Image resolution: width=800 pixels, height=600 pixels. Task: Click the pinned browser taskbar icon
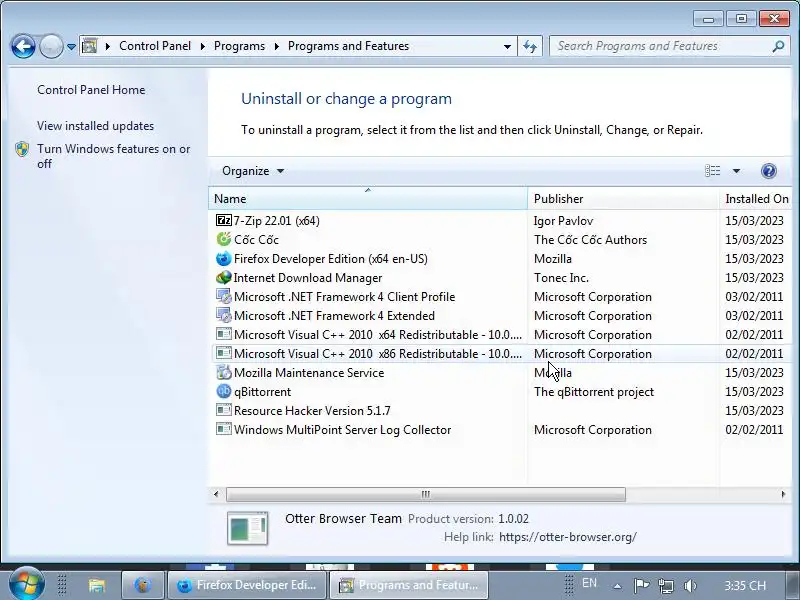tap(143, 585)
